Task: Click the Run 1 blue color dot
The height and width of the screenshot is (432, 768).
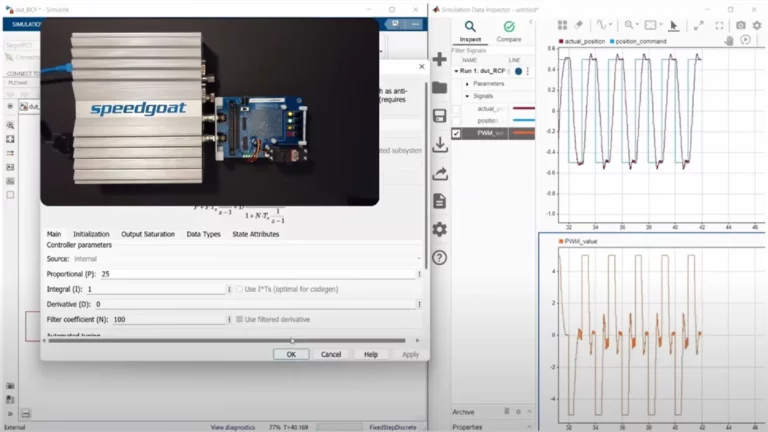Action: [x=518, y=71]
